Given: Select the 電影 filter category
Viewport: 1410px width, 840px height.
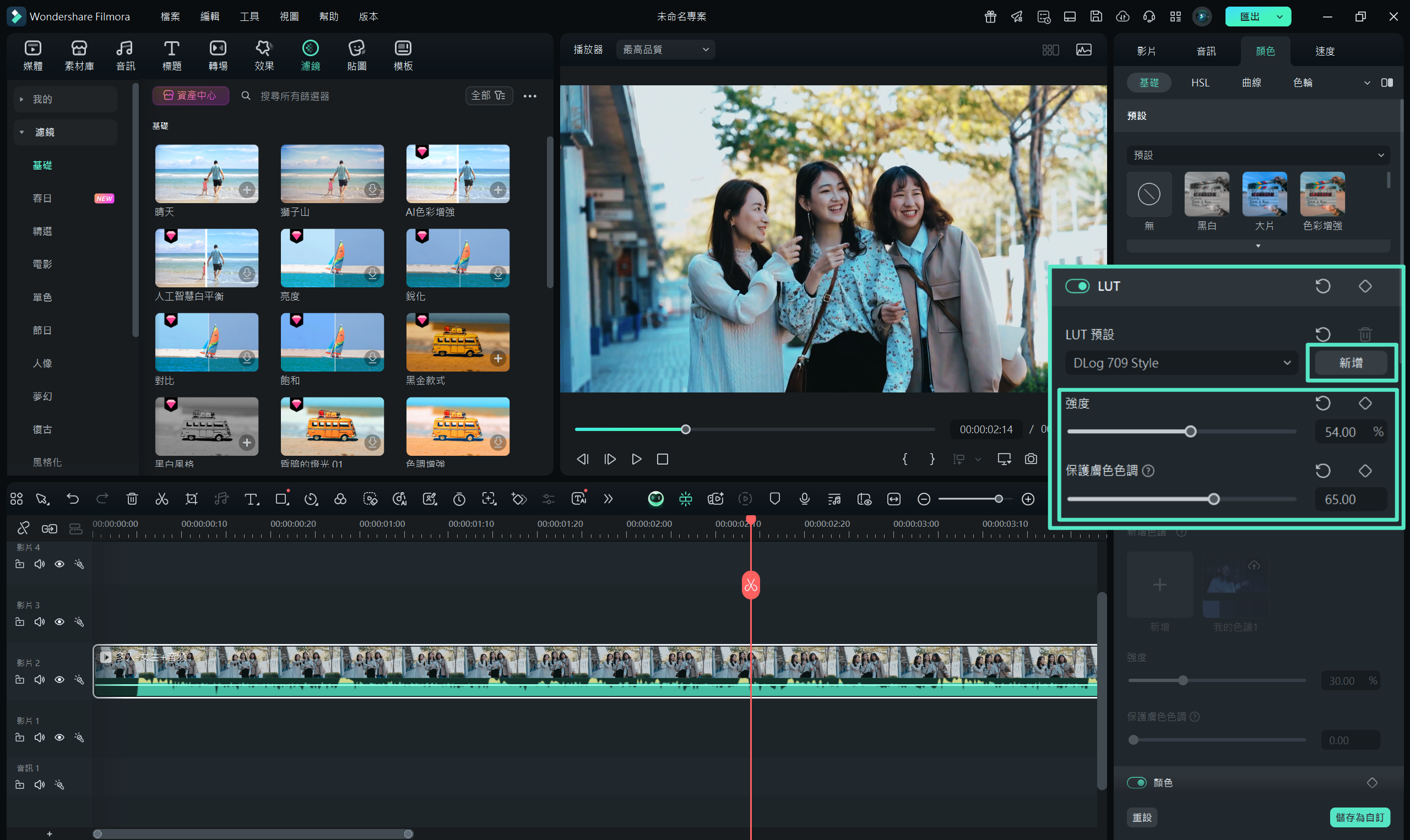Looking at the screenshot, I should click(x=42, y=264).
